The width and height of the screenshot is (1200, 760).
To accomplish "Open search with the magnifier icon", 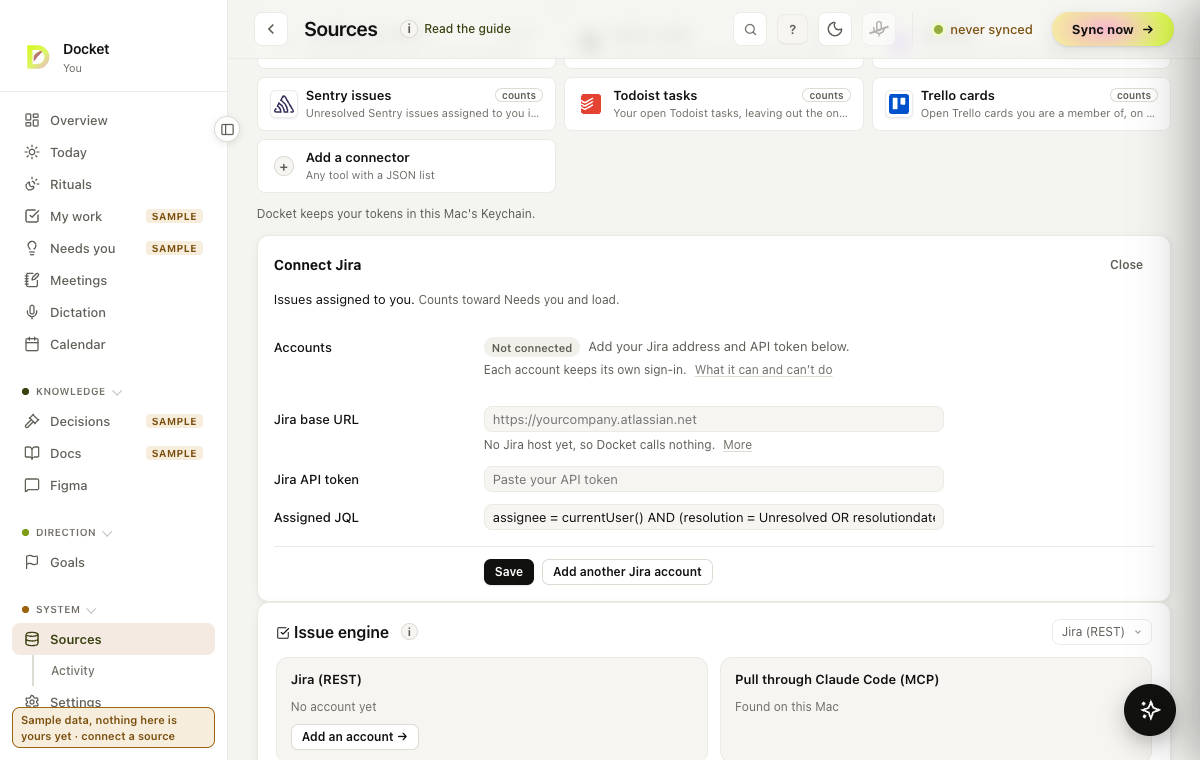I will (x=750, y=29).
